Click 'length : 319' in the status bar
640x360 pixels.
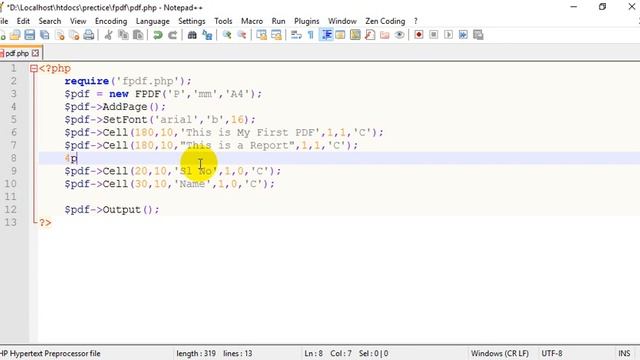[196, 353]
